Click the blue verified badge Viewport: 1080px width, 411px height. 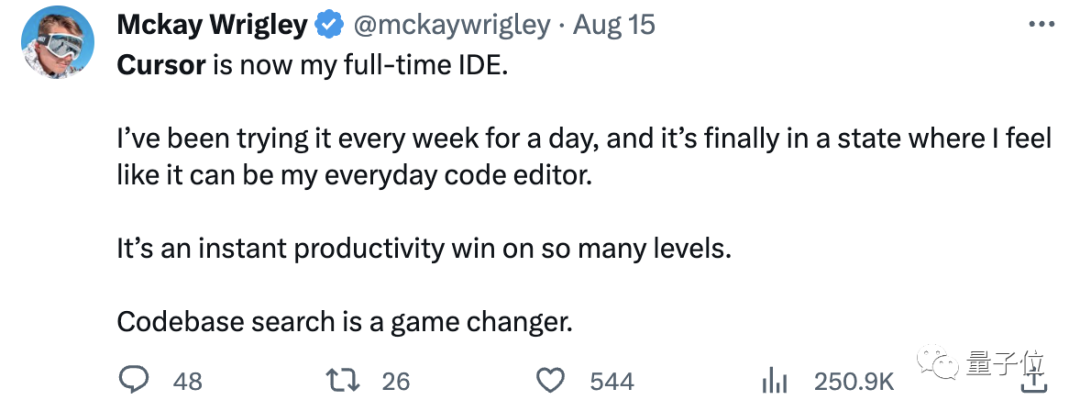click(x=329, y=26)
